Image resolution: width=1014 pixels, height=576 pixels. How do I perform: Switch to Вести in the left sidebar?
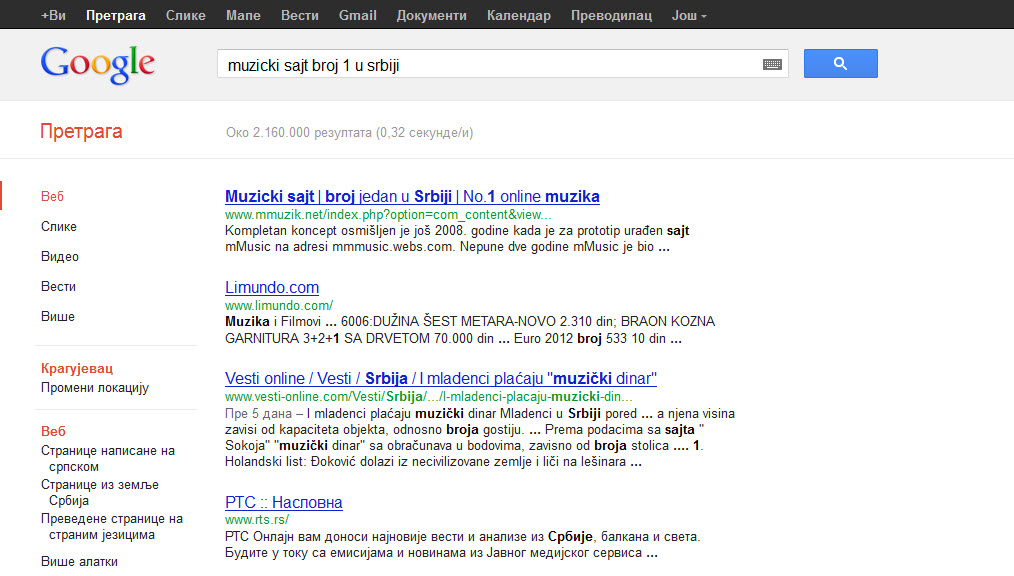[x=58, y=286]
